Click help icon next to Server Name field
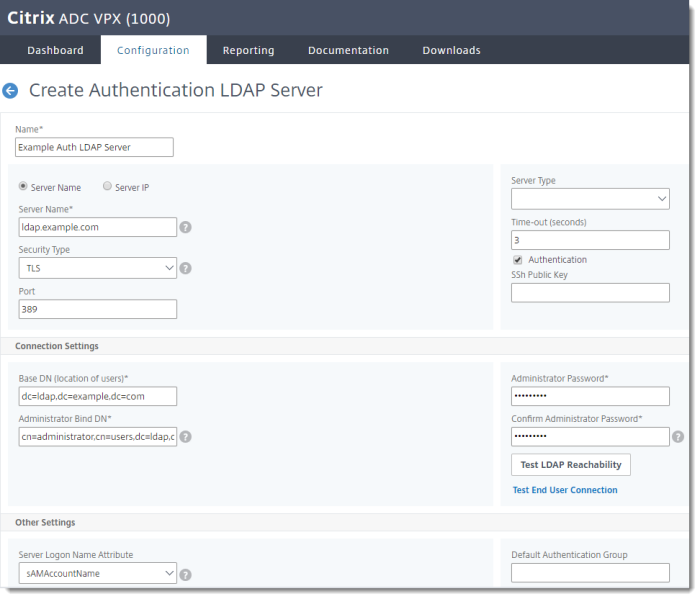Screen dimensions: 700x599 [x=185, y=227]
